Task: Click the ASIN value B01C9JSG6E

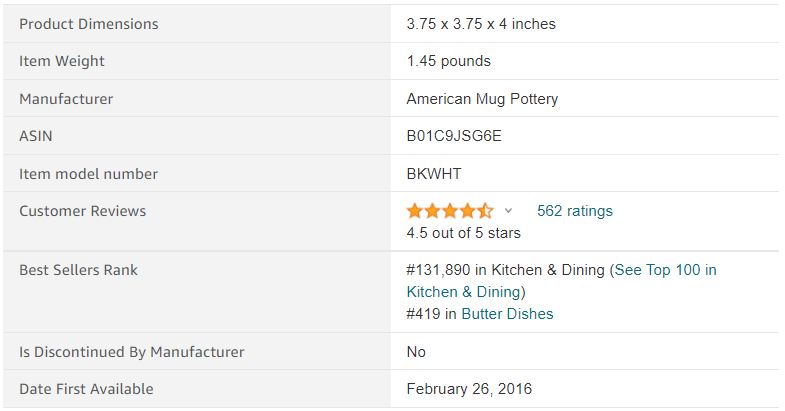Action: pos(454,136)
